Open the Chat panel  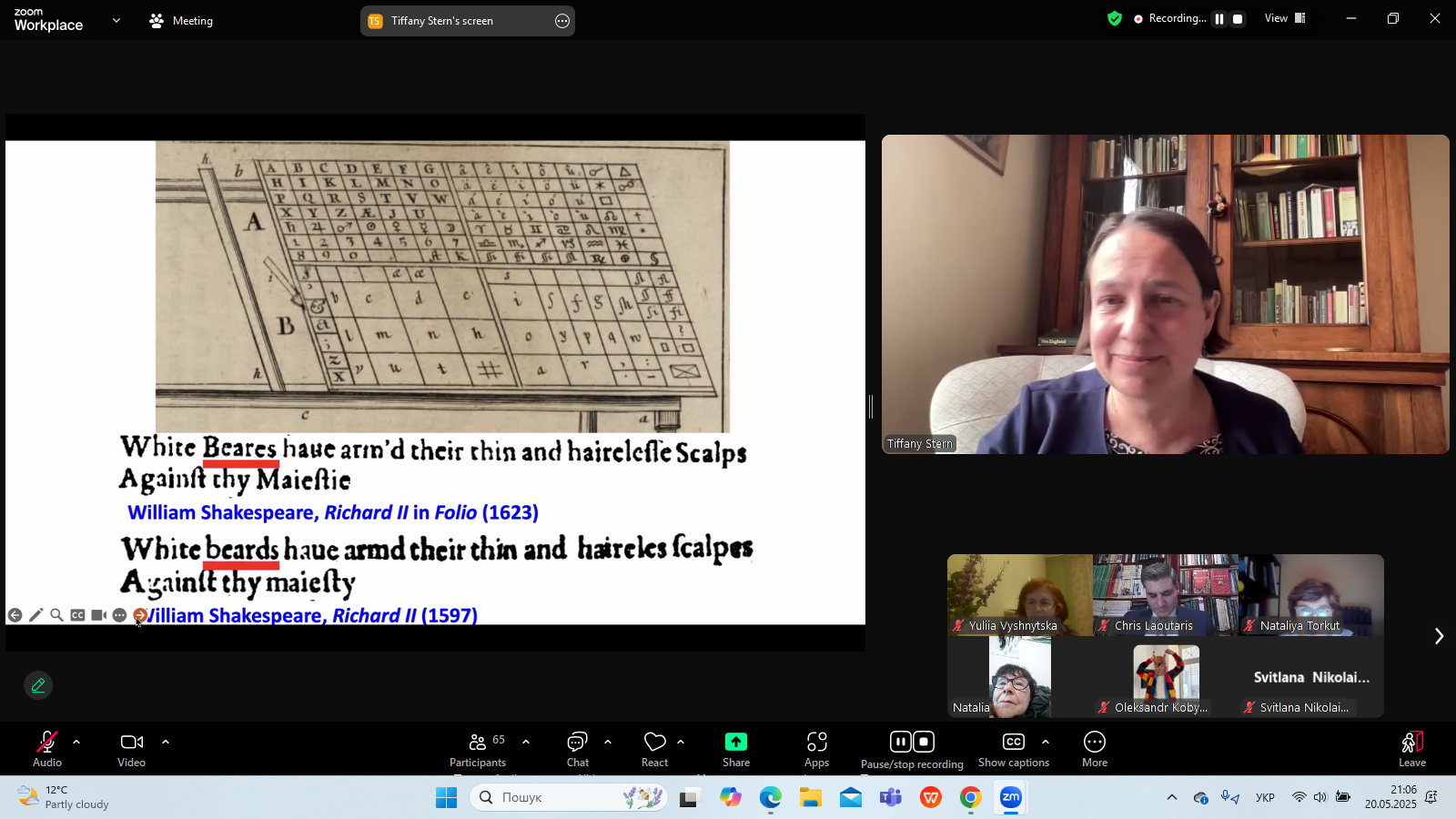578,749
